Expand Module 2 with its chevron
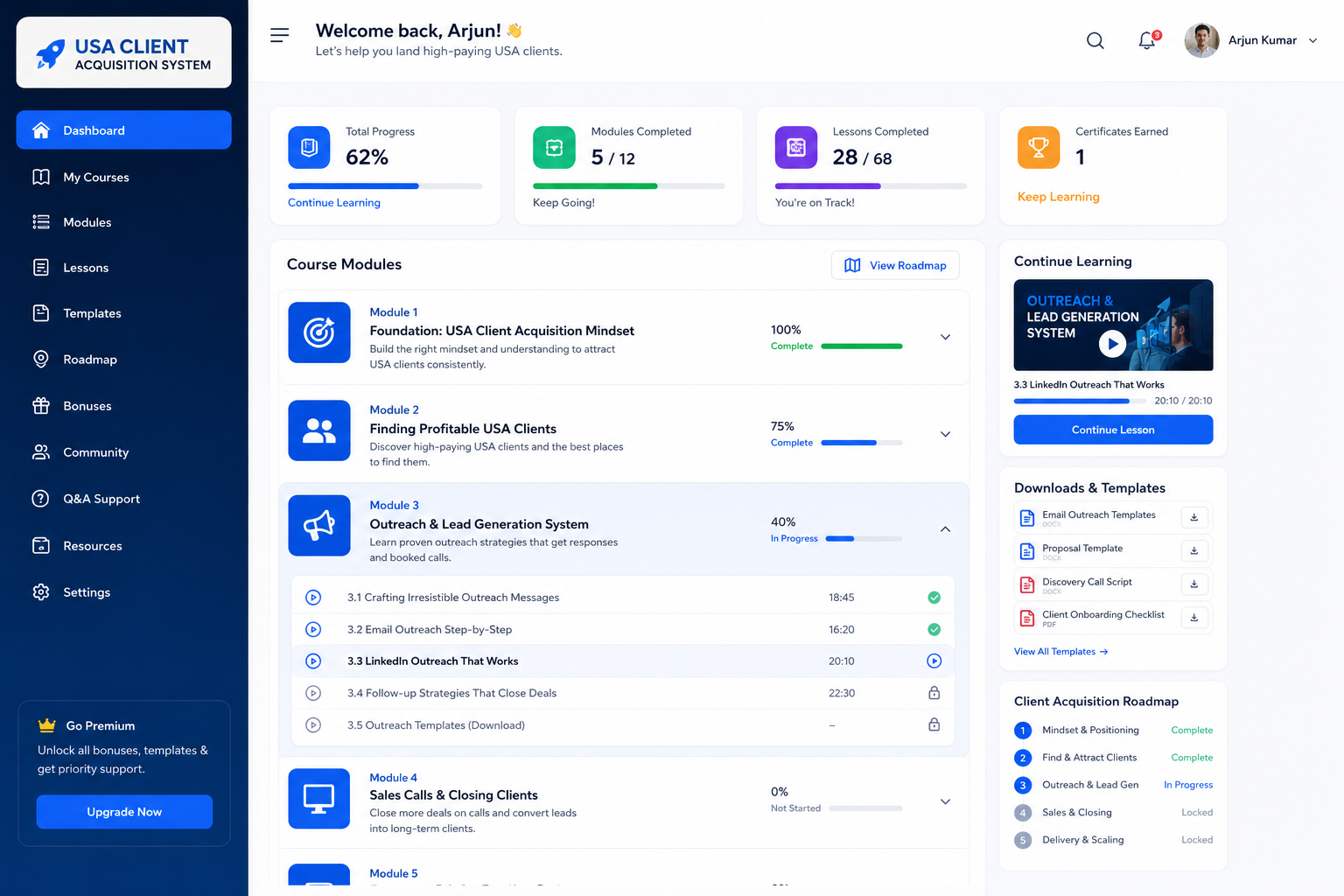1344x896 pixels. point(945,434)
